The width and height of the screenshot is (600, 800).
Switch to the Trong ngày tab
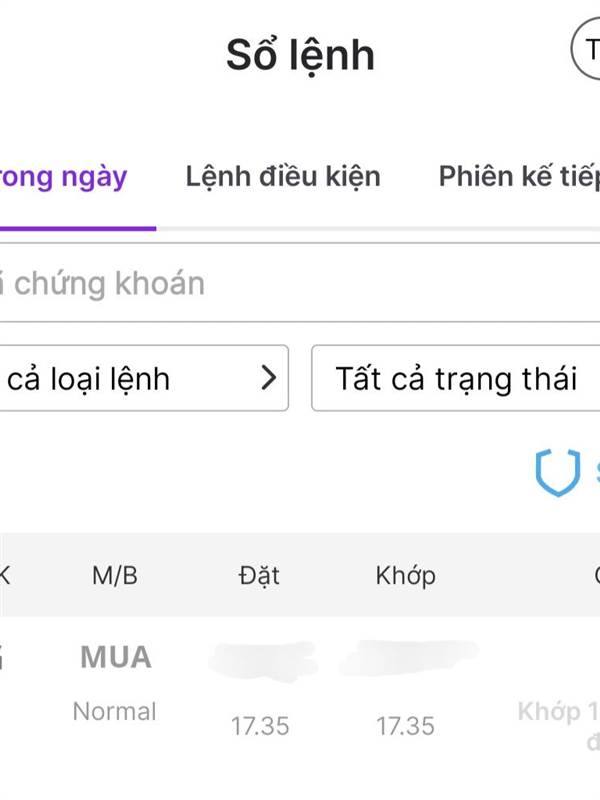click(x=65, y=177)
